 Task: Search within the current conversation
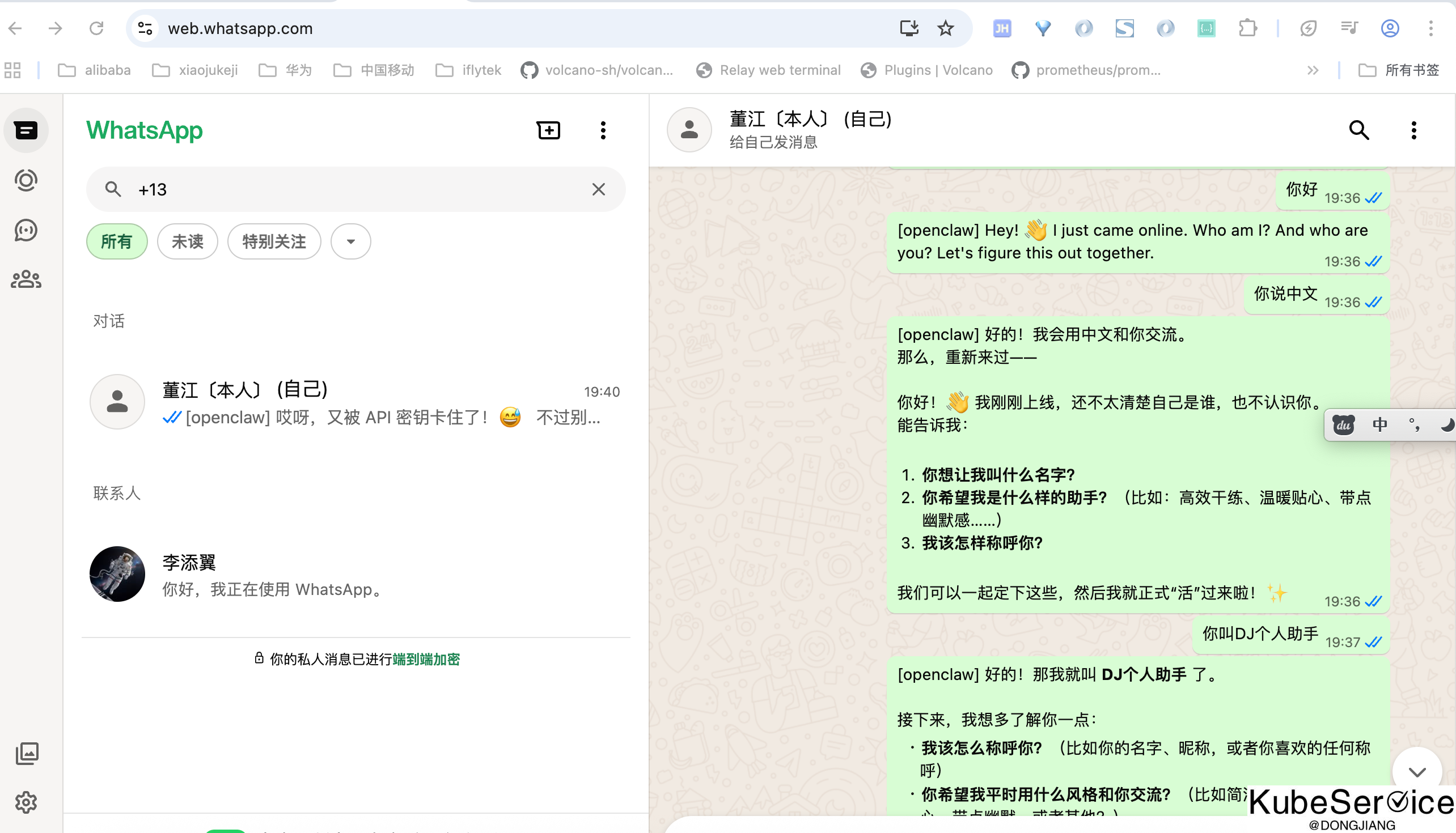1358,130
